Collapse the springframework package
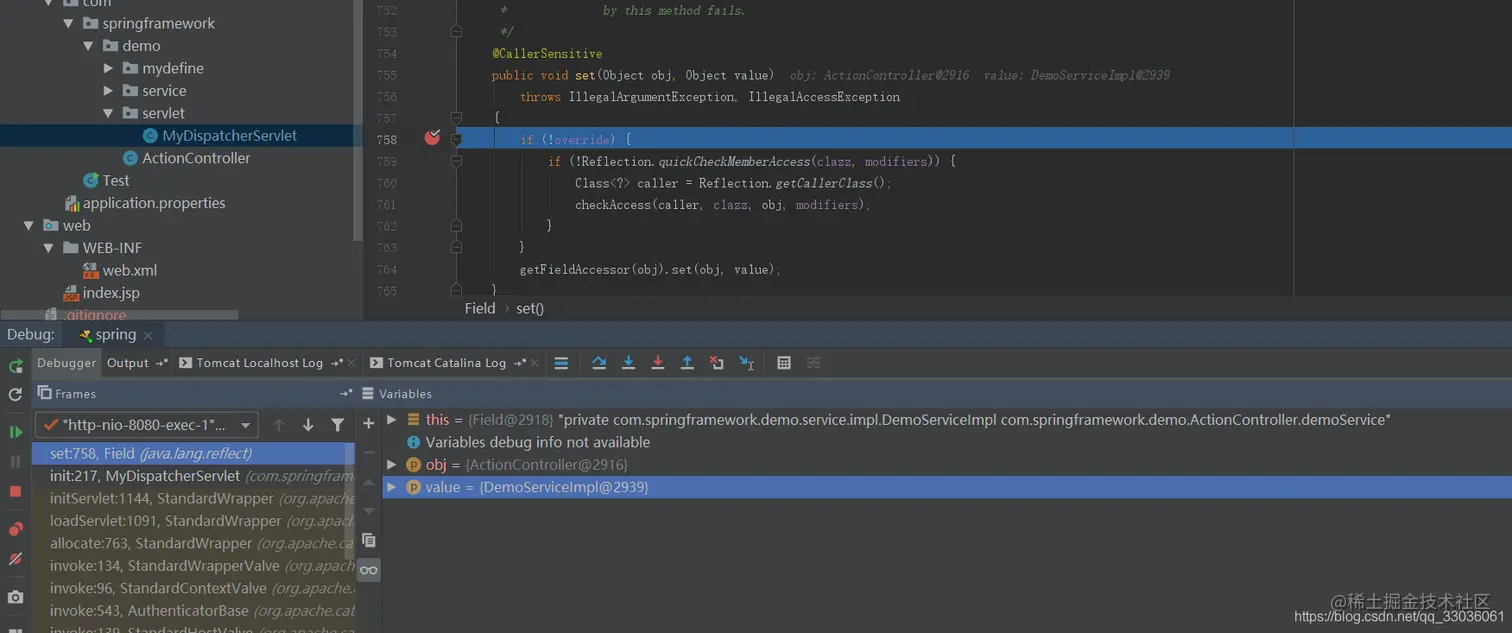This screenshot has height=633, width=1512. (68, 23)
